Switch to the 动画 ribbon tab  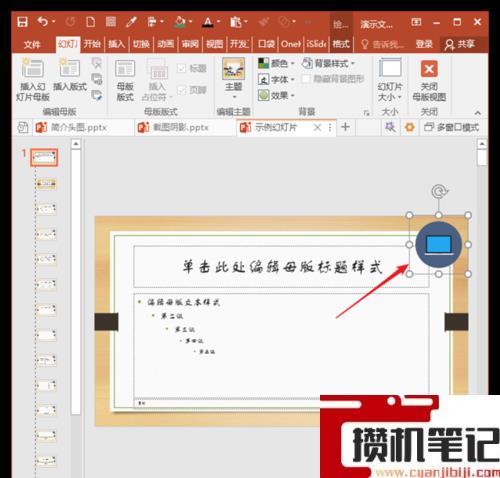[x=166, y=44]
